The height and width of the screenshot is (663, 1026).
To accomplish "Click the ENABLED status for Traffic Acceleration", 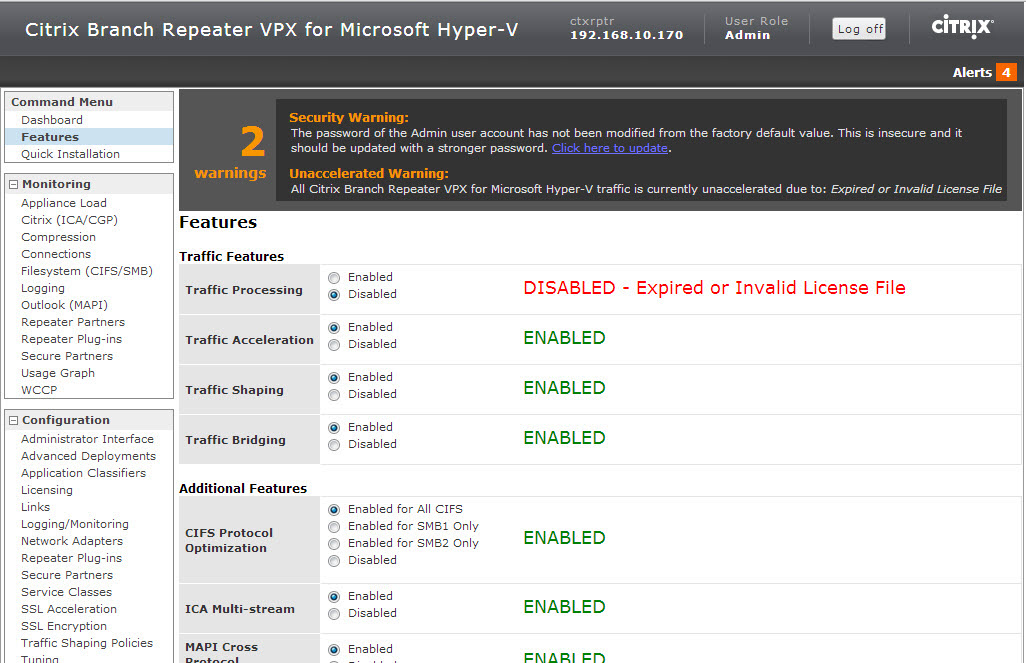I will click(564, 338).
